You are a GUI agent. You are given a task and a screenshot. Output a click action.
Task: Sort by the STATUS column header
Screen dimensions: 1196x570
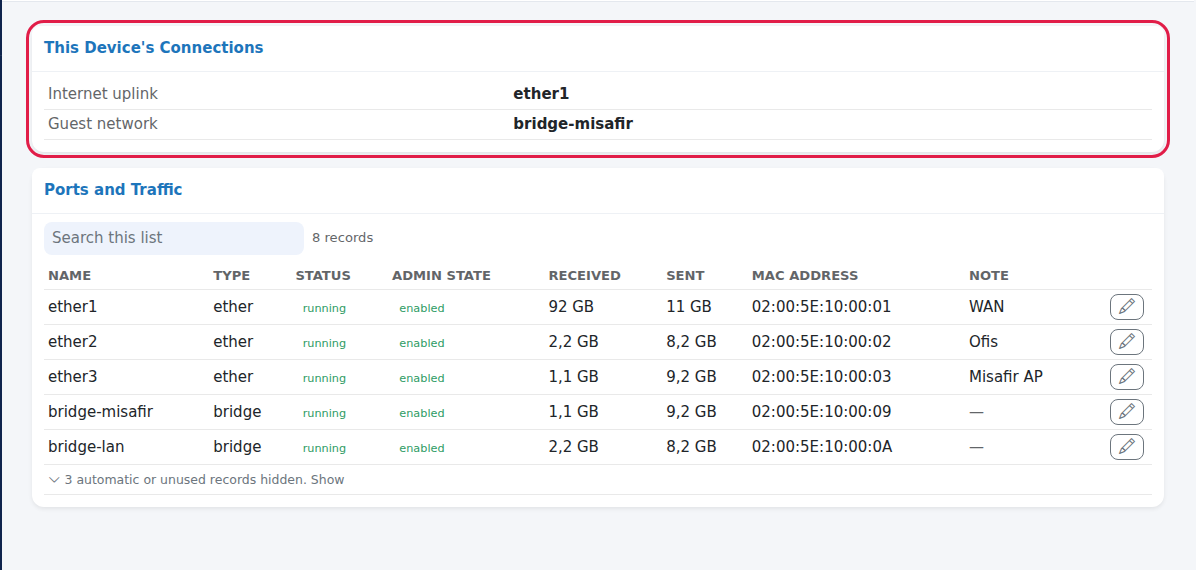[x=323, y=275]
